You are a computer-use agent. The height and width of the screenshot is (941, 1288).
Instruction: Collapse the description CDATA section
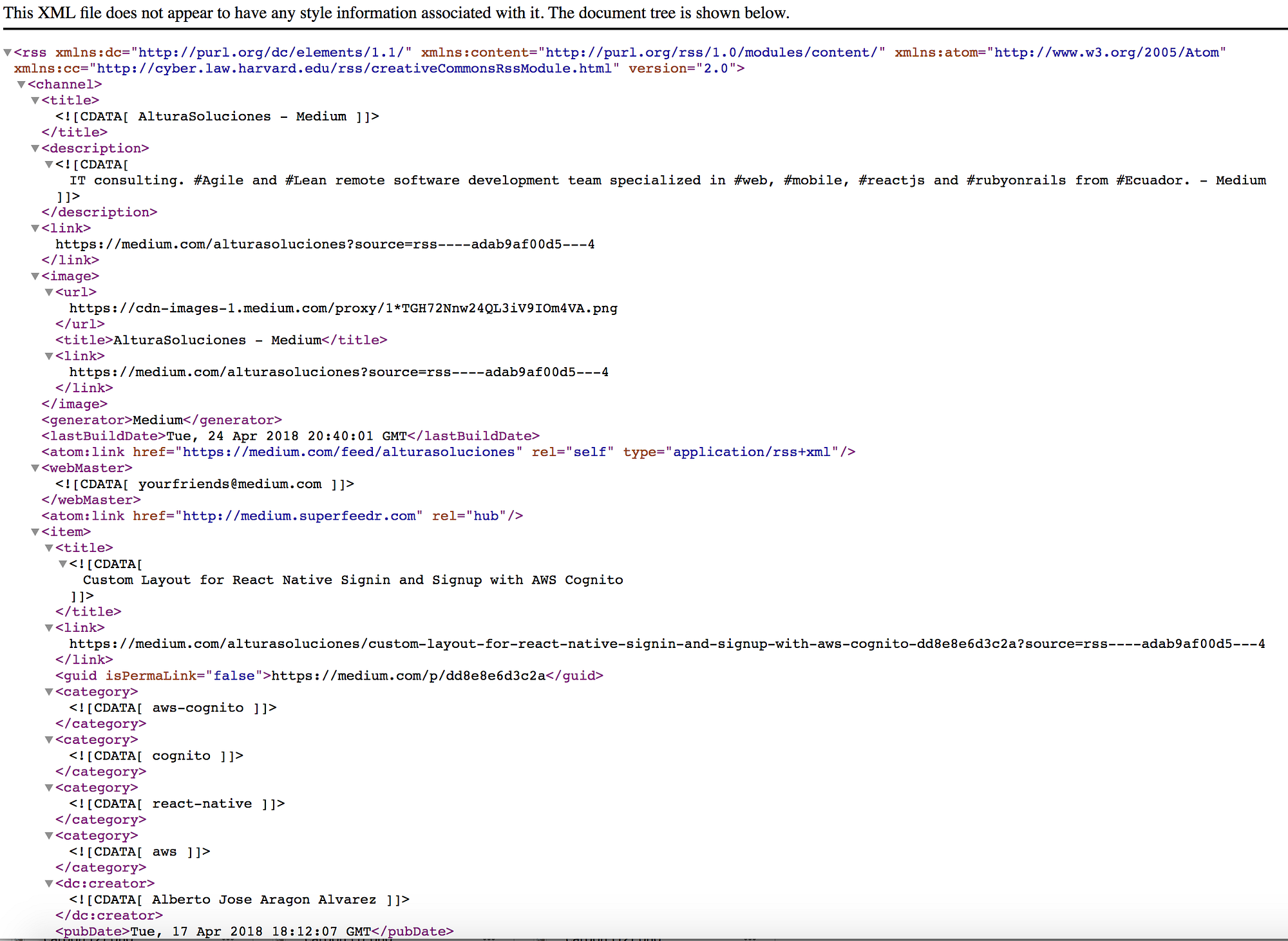pos(49,164)
